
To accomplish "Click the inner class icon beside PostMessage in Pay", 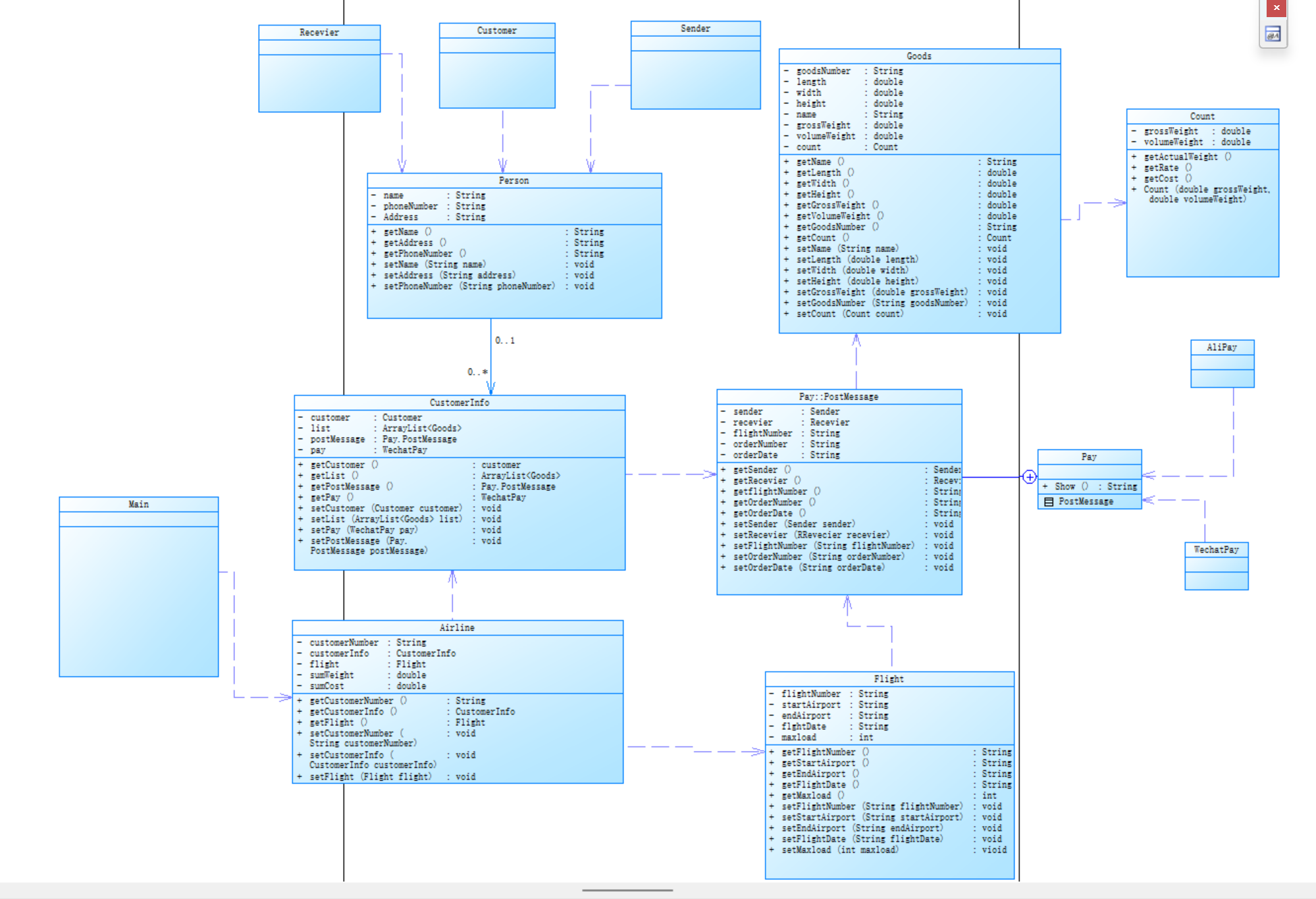I will (1049, 502).
